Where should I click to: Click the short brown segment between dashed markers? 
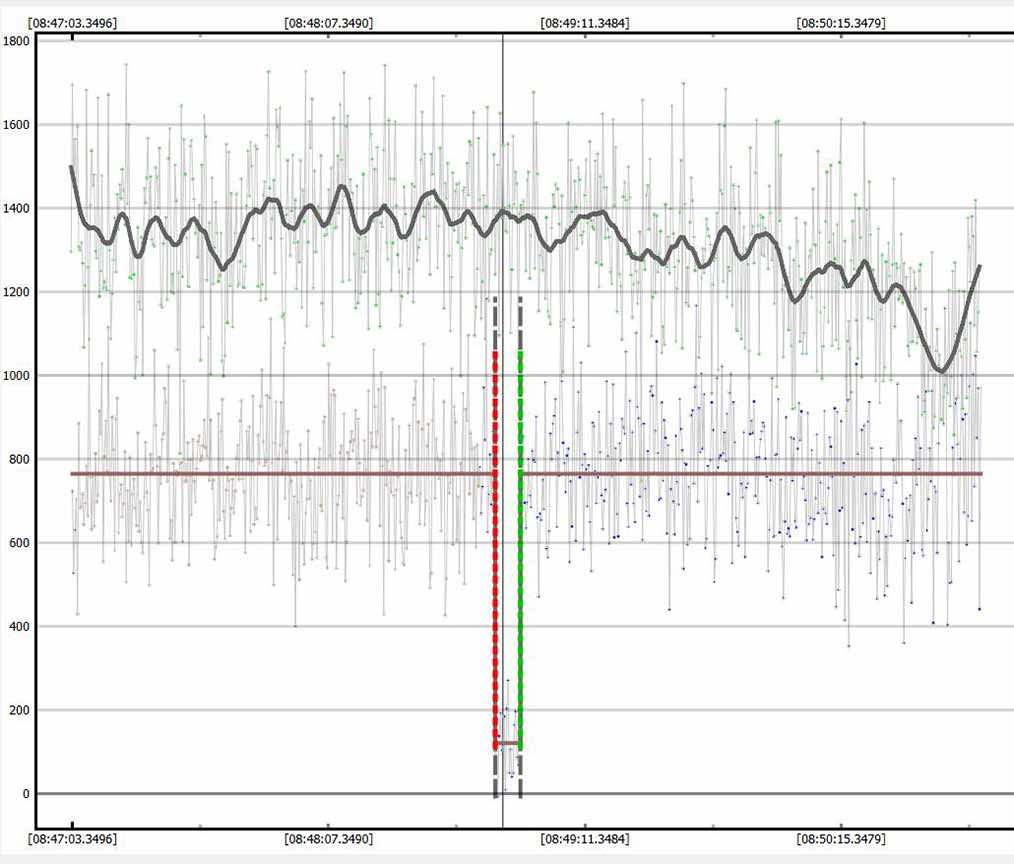tap(508, 743)
